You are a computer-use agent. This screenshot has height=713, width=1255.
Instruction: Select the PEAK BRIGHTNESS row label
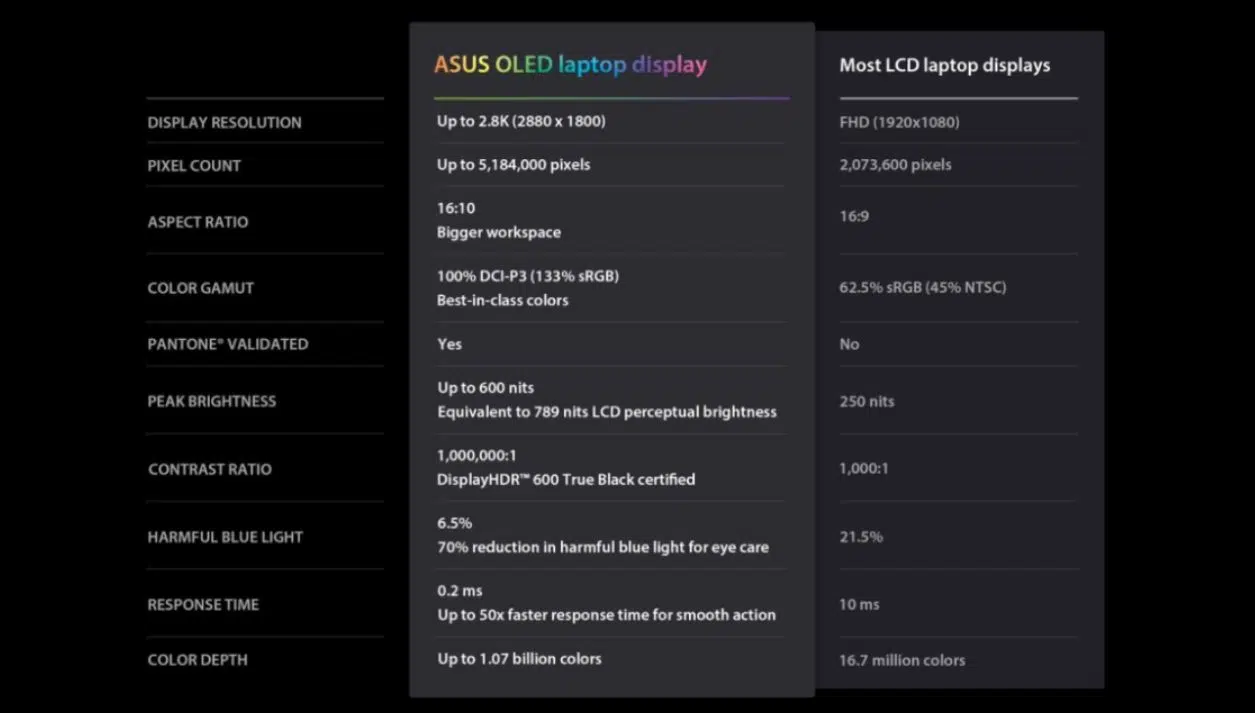(211, 401)
